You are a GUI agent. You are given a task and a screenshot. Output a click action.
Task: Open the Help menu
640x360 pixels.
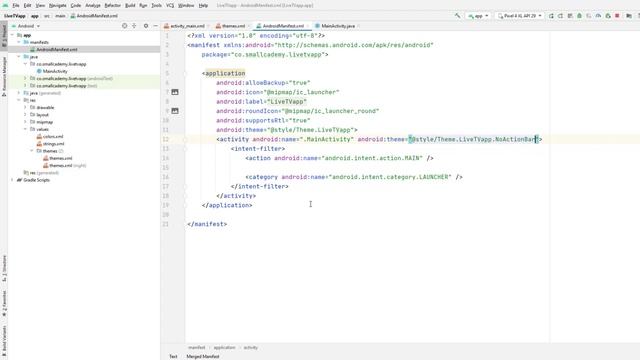pyautogui.click(x=203, y=5)
